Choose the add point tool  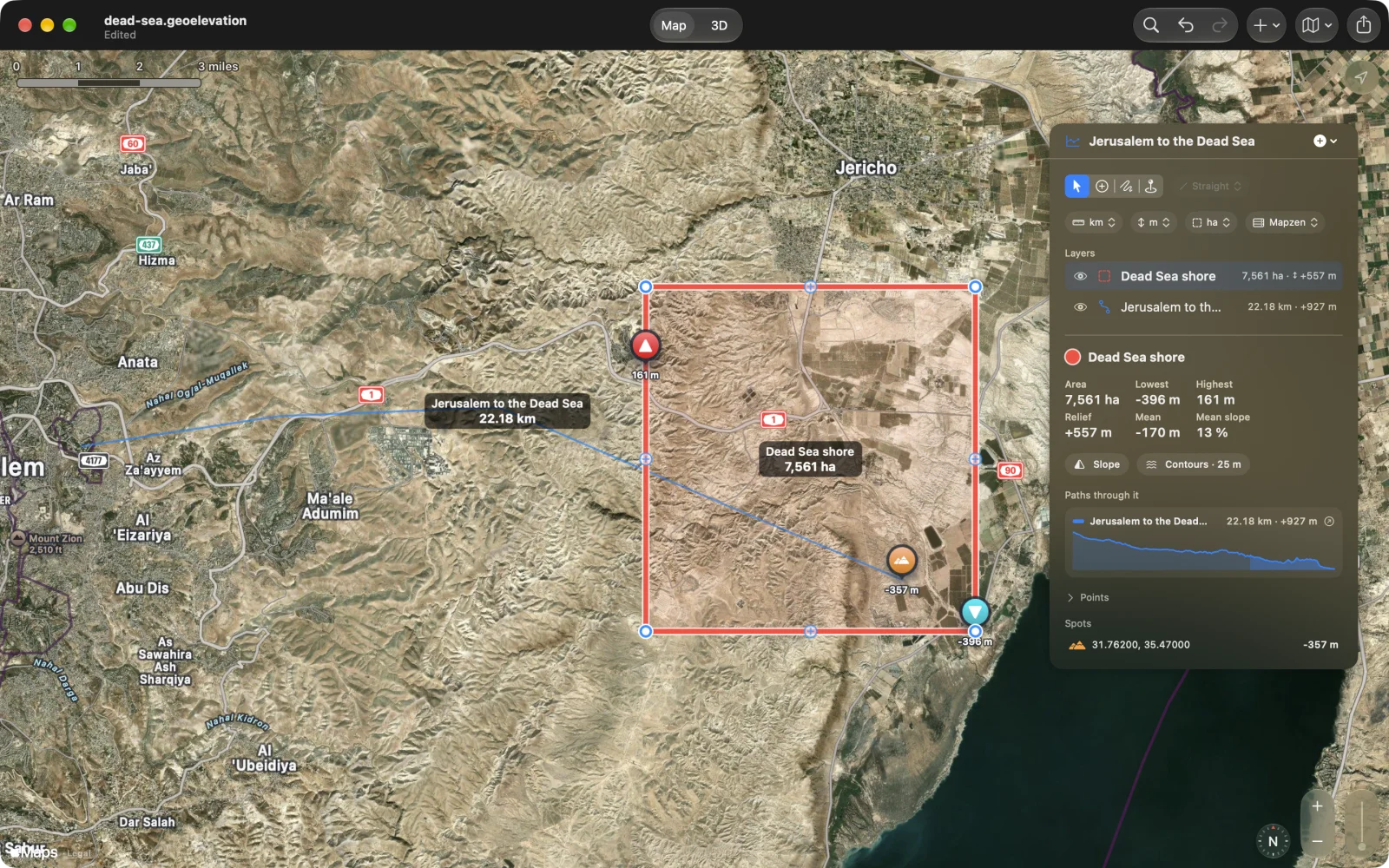click(x=1102, y=186)
